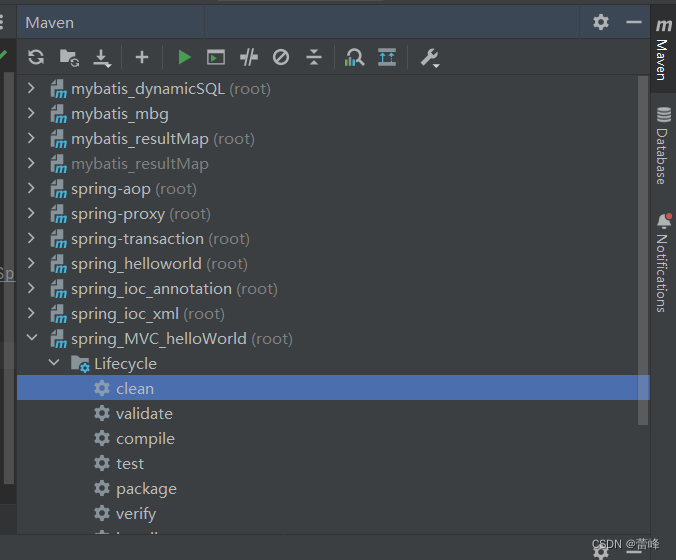Toggle Skip Tests mode icon
This screenshot has height=560, width=676.
point(281,57)
